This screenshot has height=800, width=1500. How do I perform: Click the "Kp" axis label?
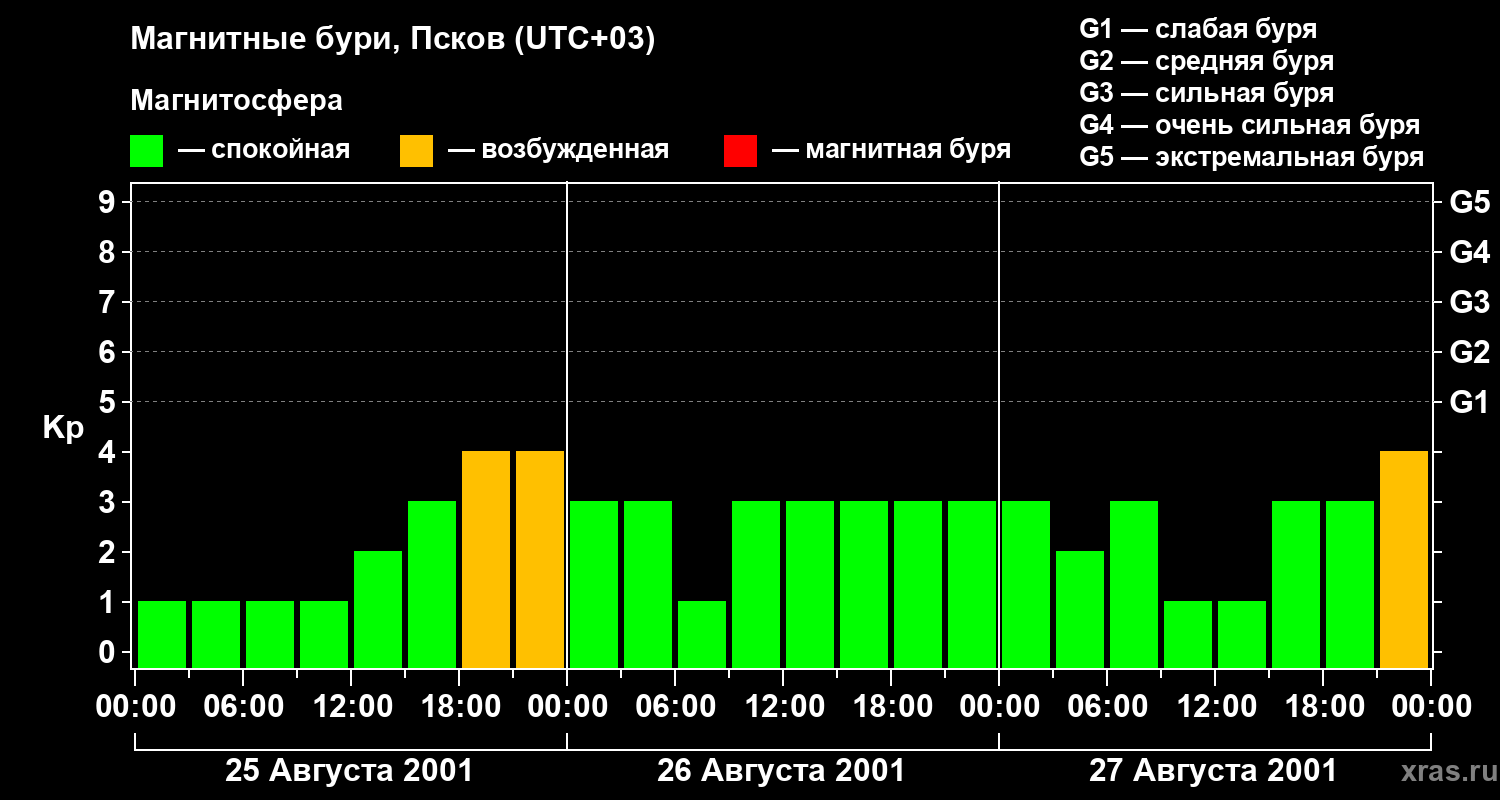click(63, 428)
